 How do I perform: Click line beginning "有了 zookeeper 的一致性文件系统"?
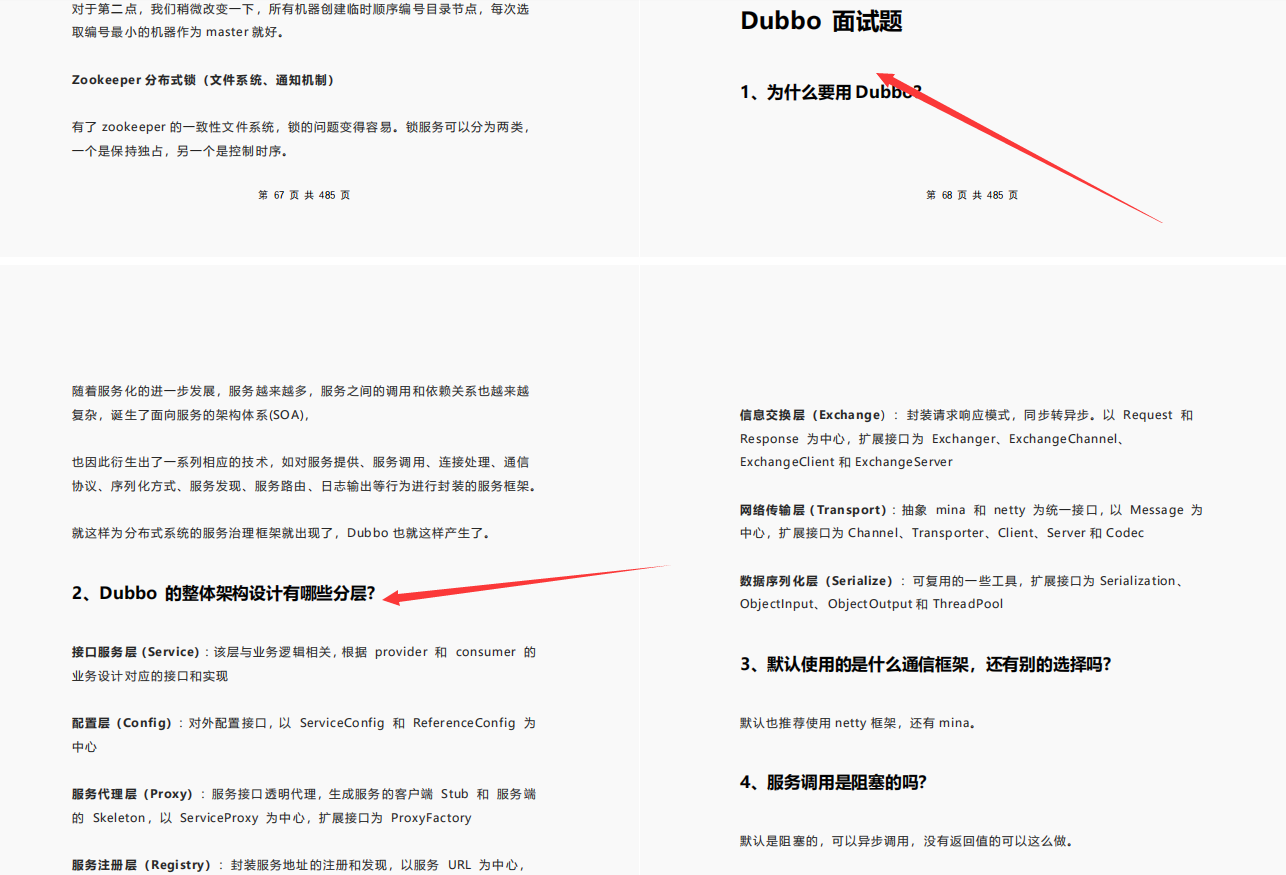click(x=301, y=127)
